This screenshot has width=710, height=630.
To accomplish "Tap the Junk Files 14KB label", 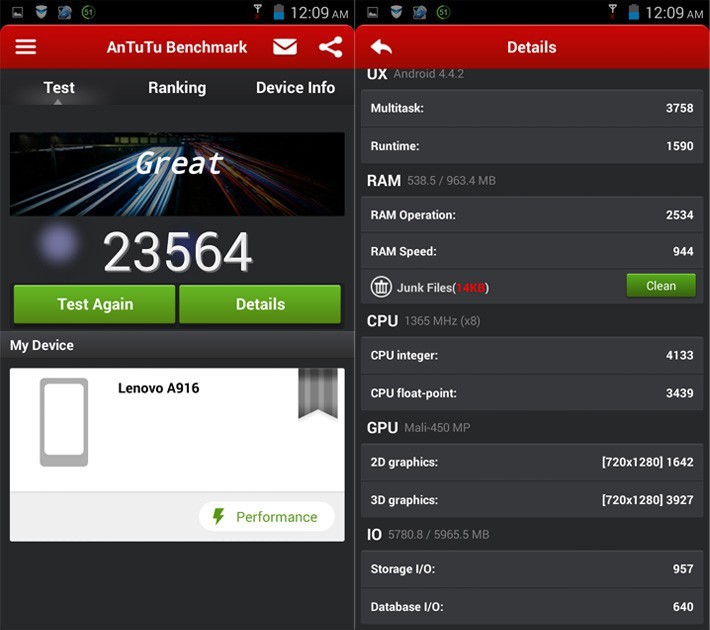I will pos(442,288).
